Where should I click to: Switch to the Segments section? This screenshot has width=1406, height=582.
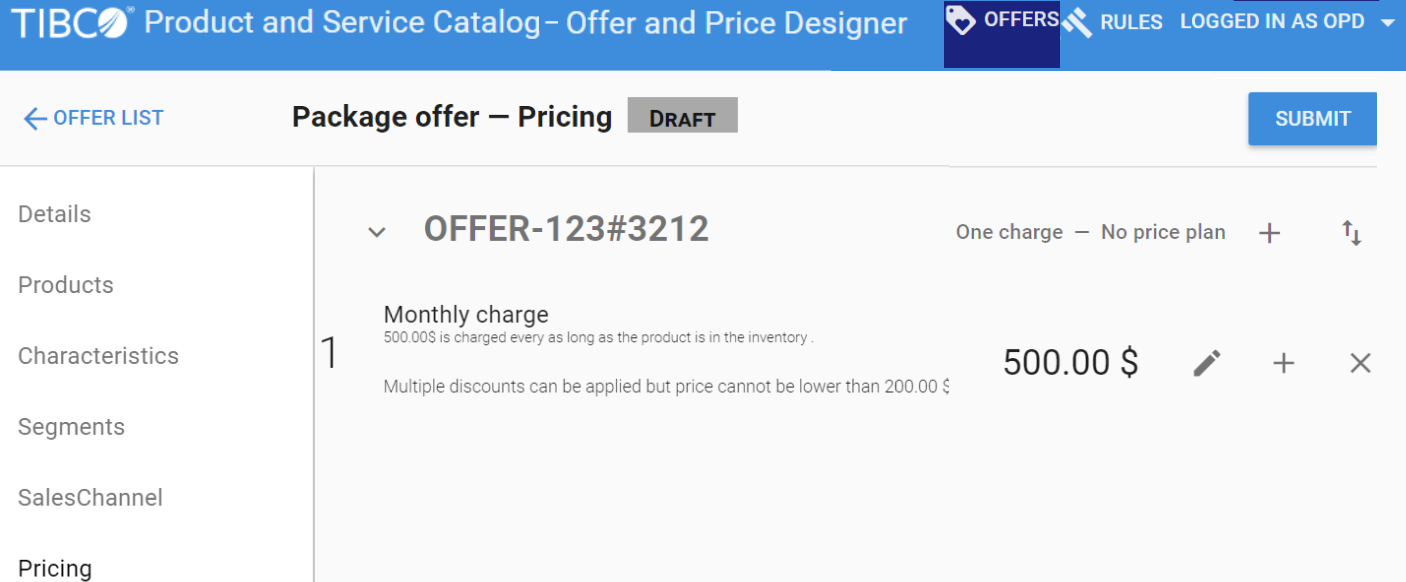[71, 427]
